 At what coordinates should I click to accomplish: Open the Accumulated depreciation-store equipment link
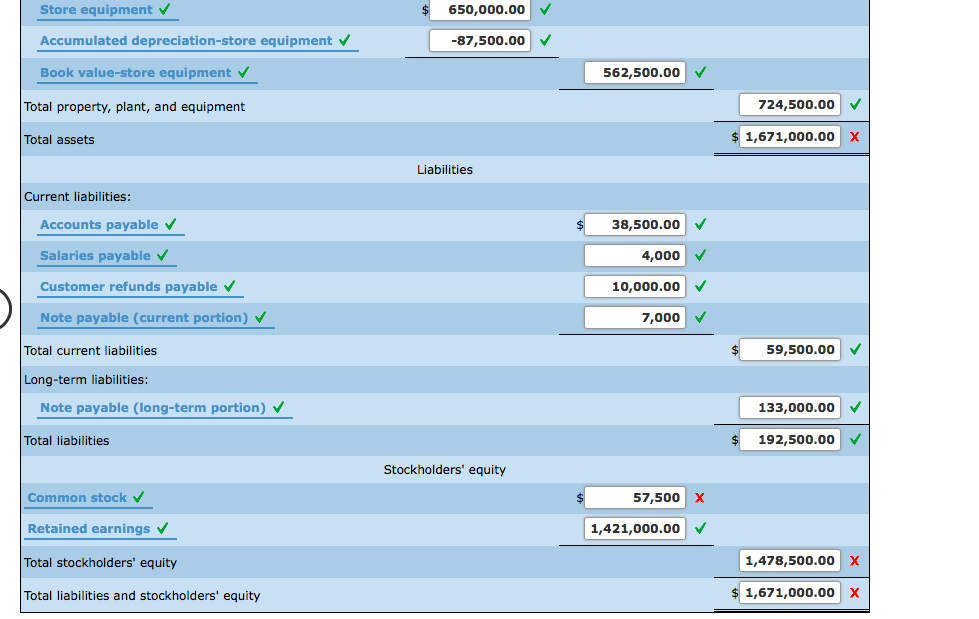click(x=188, y=41)
